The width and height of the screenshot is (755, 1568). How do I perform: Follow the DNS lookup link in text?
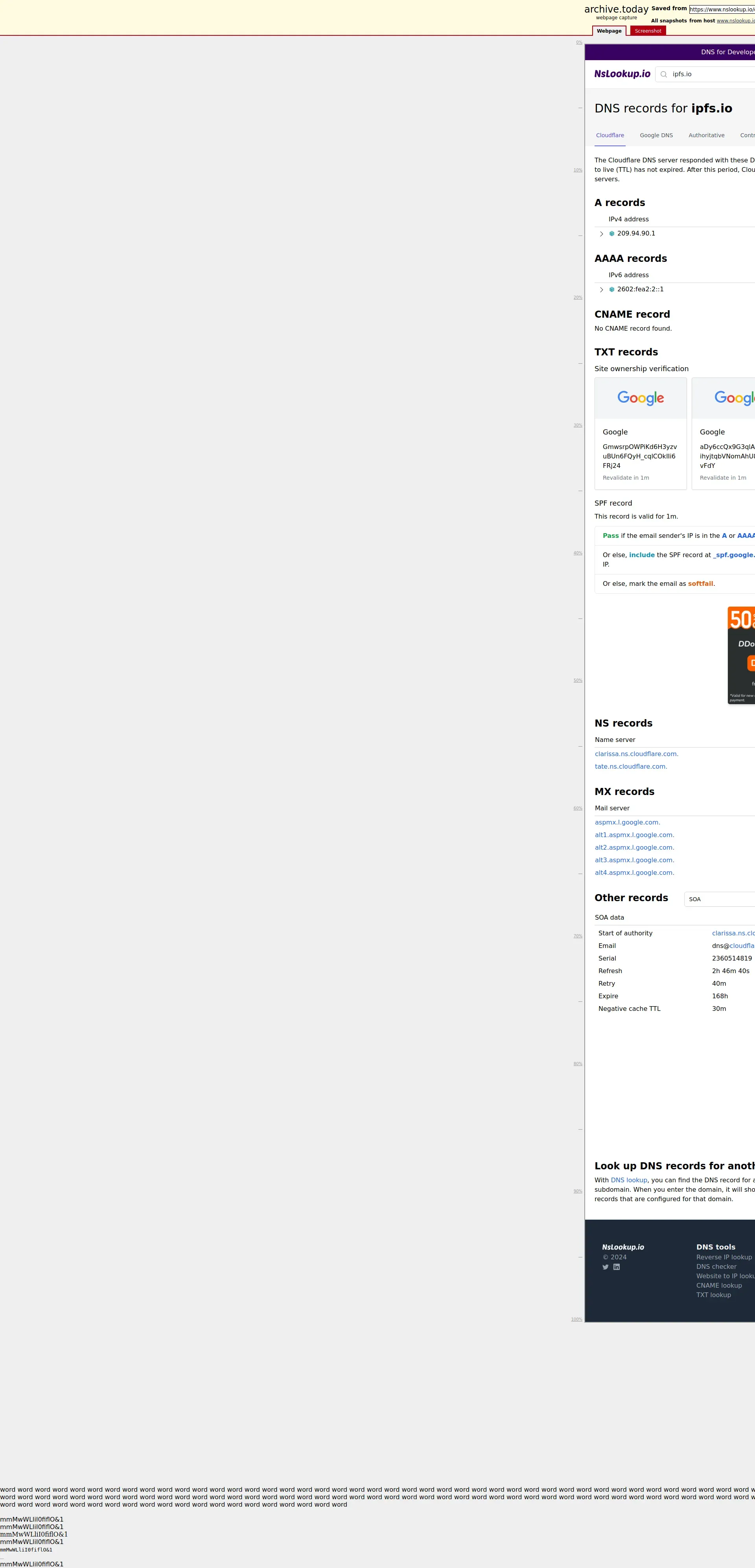[628, 1180]
